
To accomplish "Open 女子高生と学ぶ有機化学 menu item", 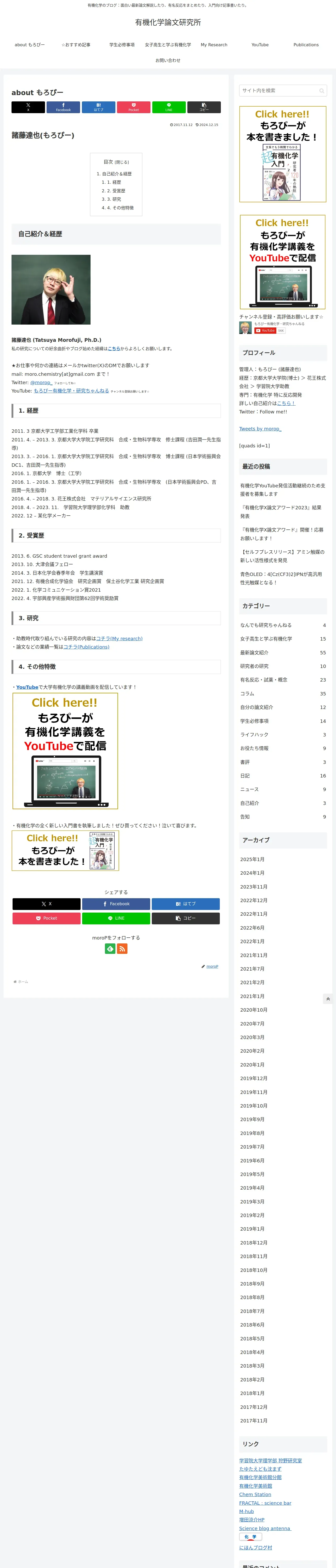I will click(168, 45).
